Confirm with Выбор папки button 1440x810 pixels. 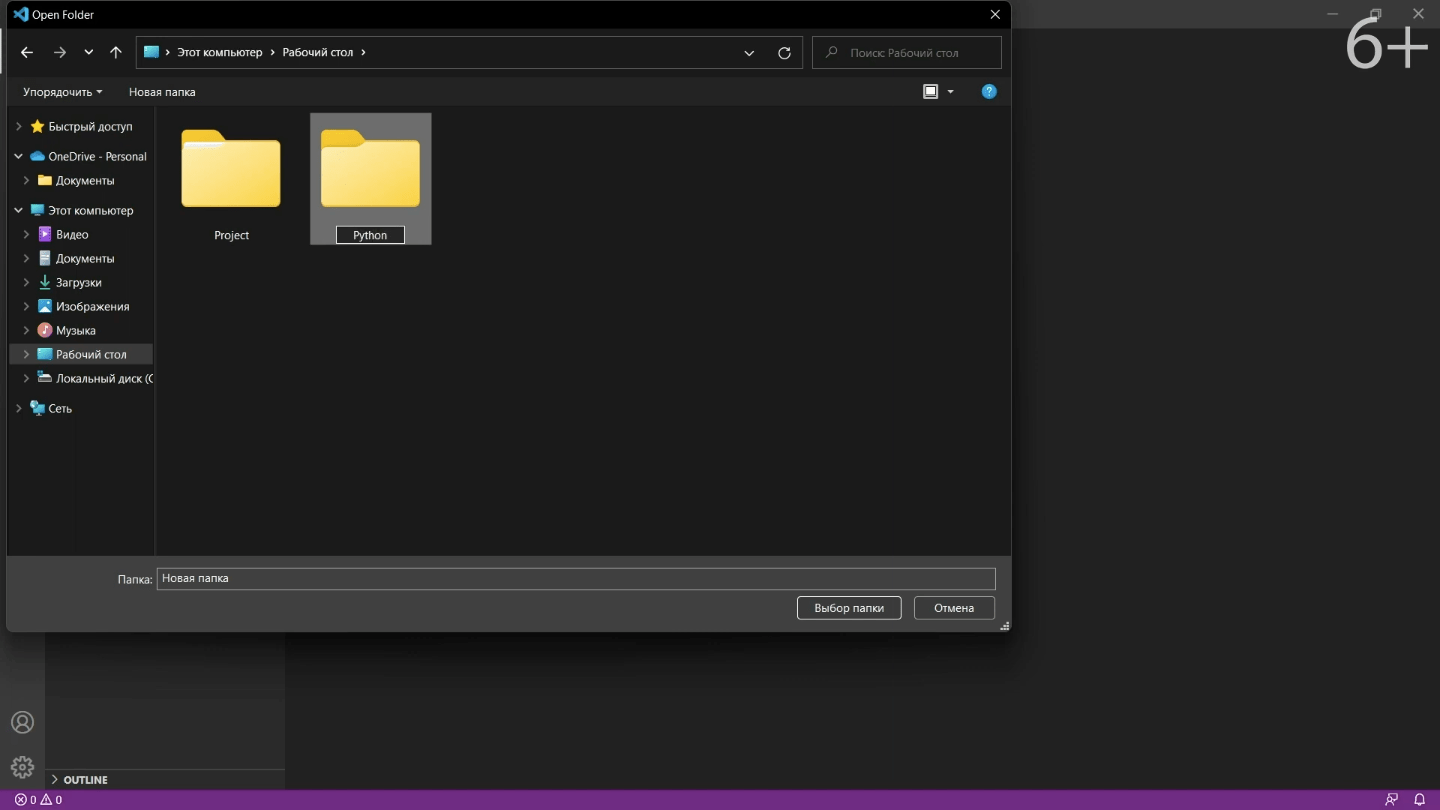tap(849, 608)
